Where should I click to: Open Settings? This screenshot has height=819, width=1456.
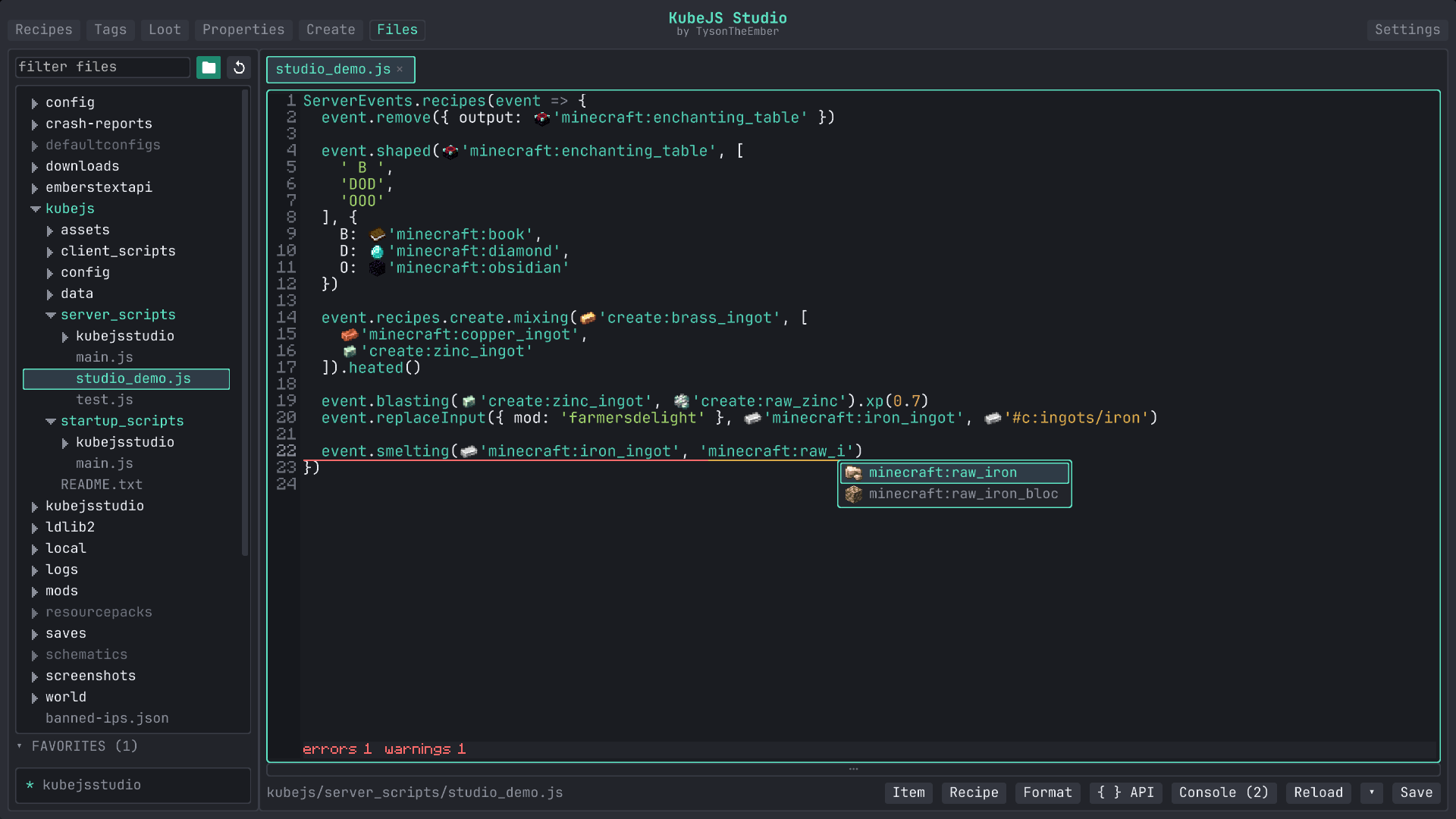1407,30
